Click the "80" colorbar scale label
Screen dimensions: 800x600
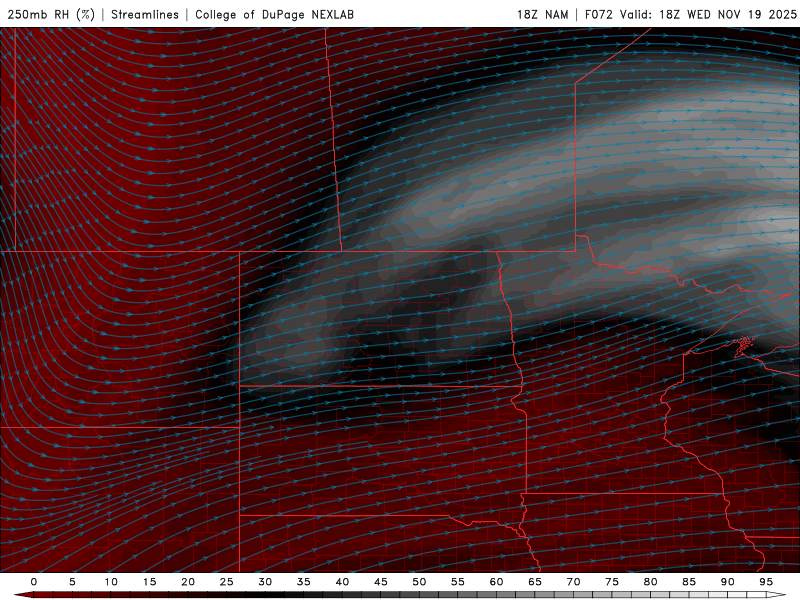pyautogui.click(x=650, y=582)
